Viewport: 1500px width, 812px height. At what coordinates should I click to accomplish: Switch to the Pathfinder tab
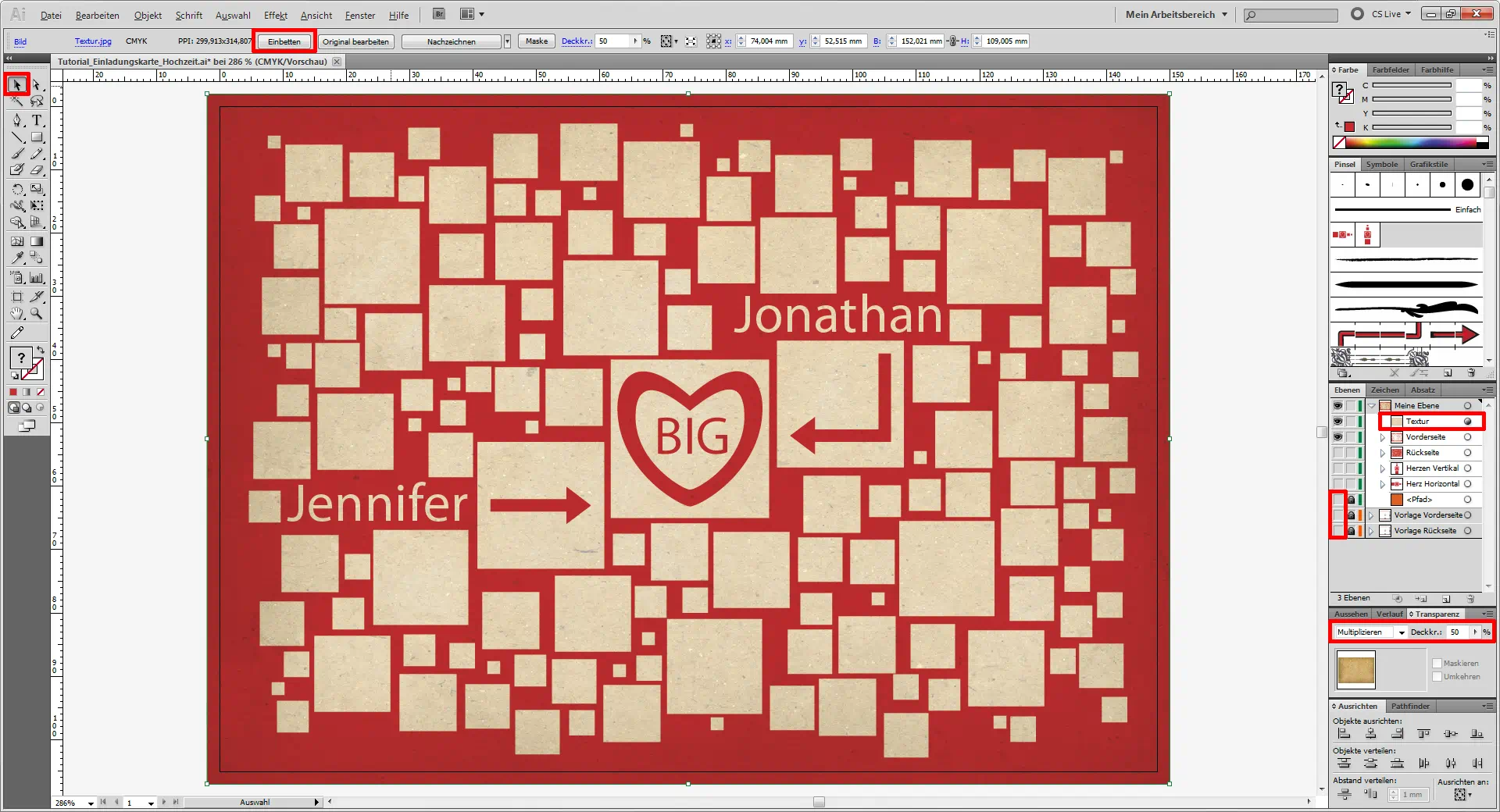point(1410,706)
